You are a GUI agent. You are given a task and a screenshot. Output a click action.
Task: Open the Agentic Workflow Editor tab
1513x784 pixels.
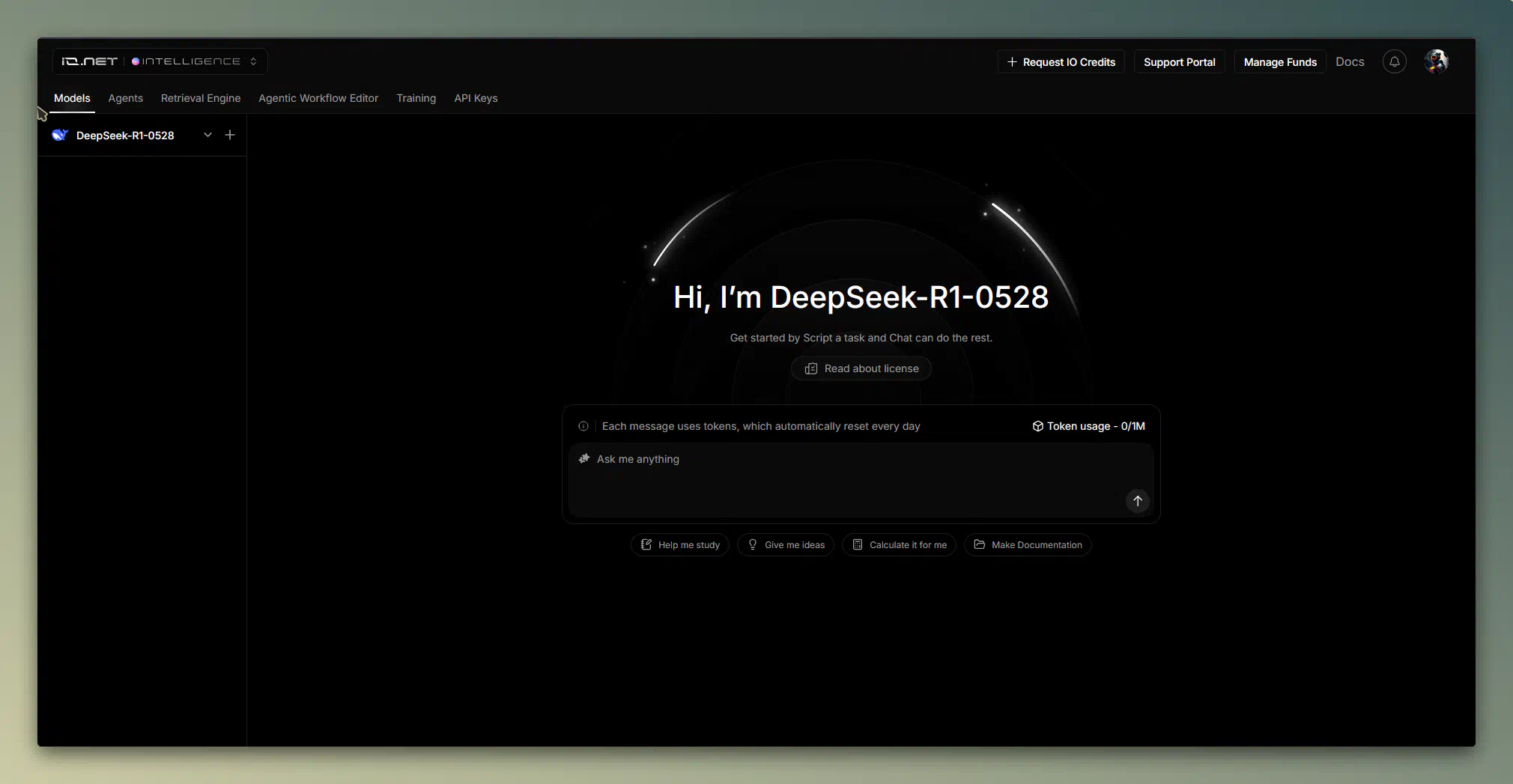pos(318,98)
